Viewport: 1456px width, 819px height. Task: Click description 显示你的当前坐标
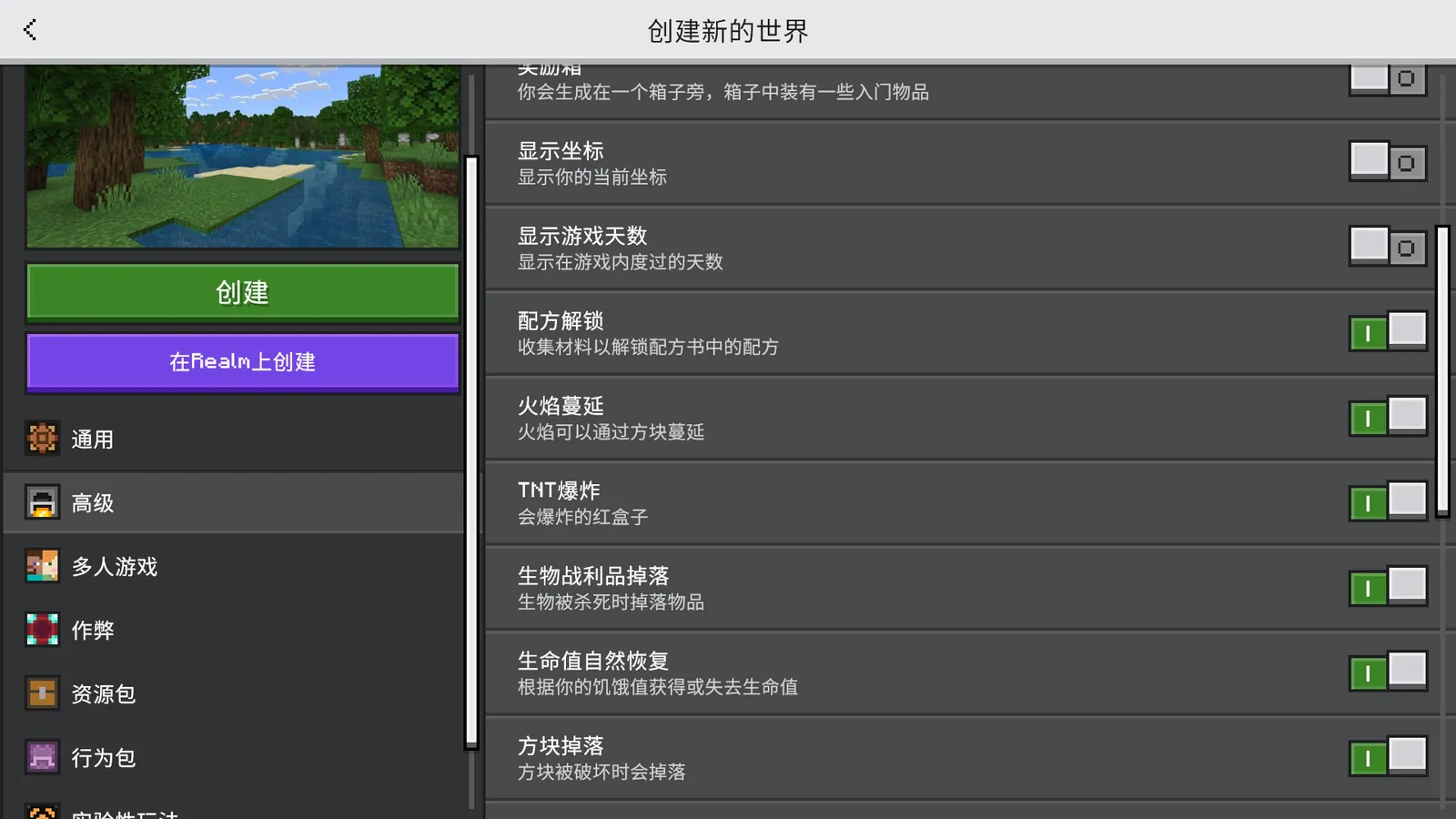pos(592,177)
